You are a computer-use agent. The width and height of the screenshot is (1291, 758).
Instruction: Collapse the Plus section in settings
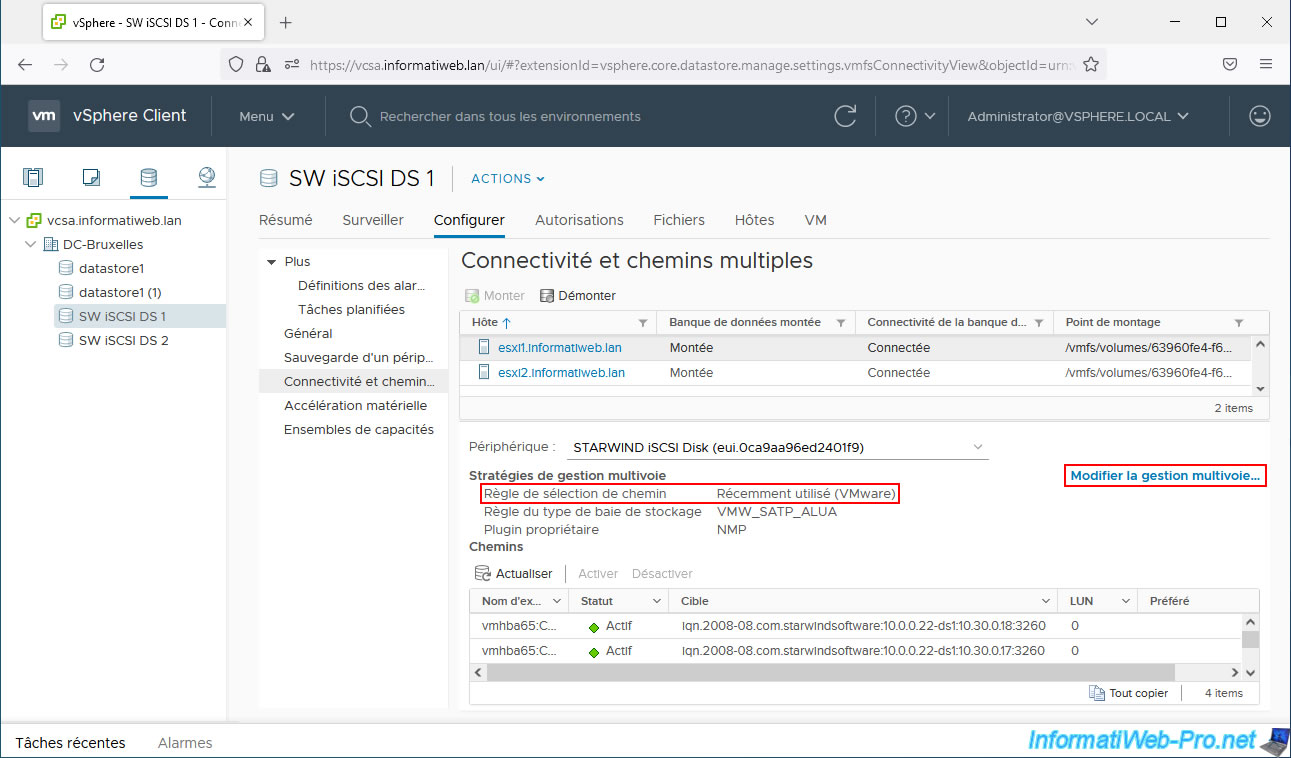[x=271, y=262]
